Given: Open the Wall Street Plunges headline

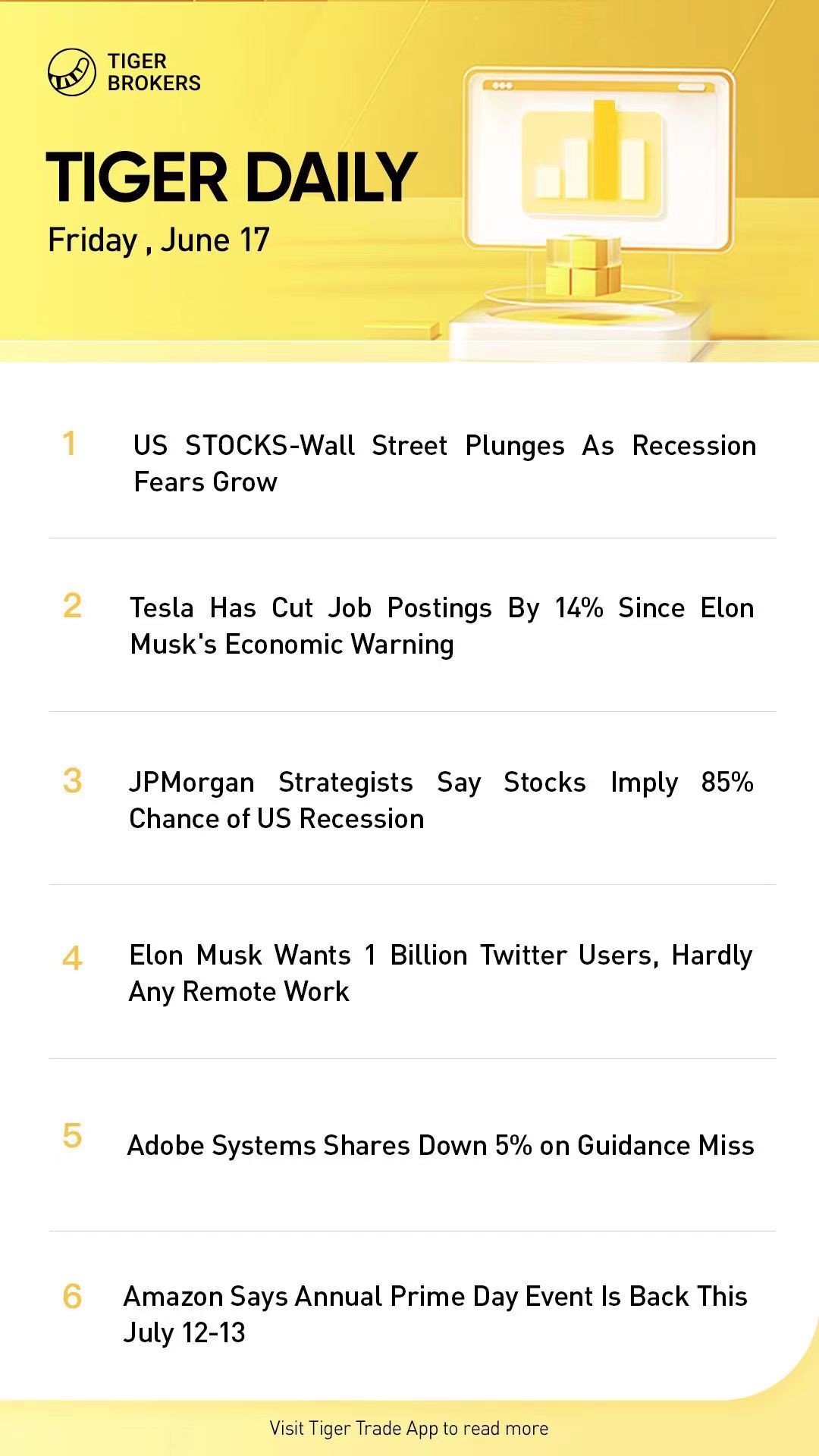Looking at the screenshot, I should pyautogui.click(x=444, y=463).
